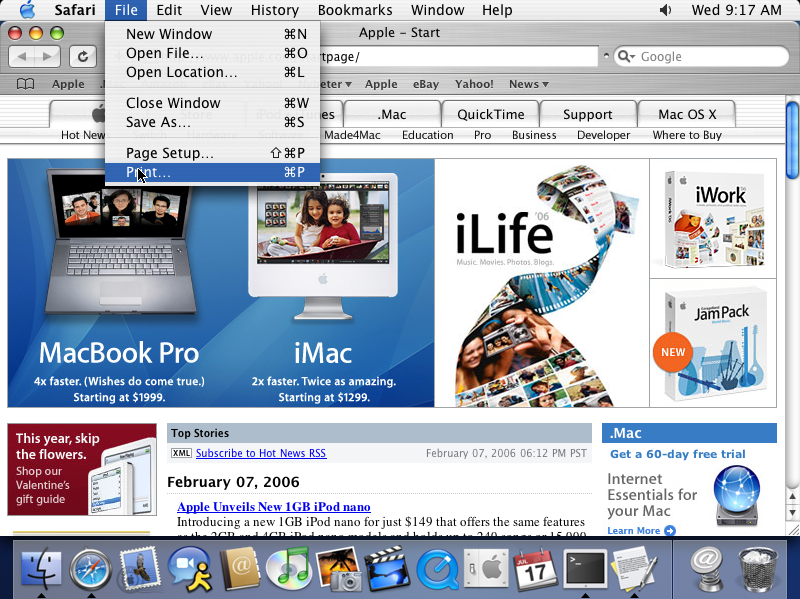Launch iMovie clapperboard in Dock
This screenshot has width=800, height=599.
(x=388, y=568)
